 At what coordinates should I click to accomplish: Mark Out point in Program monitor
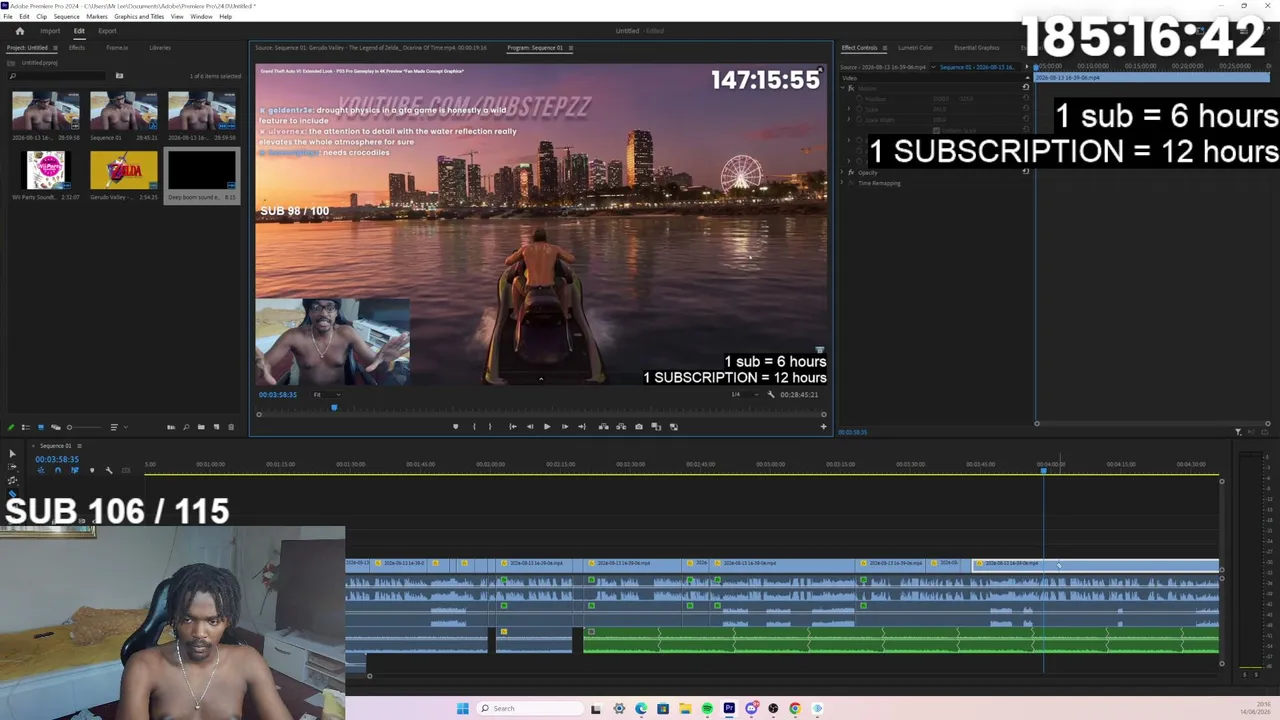pos(490,427)
